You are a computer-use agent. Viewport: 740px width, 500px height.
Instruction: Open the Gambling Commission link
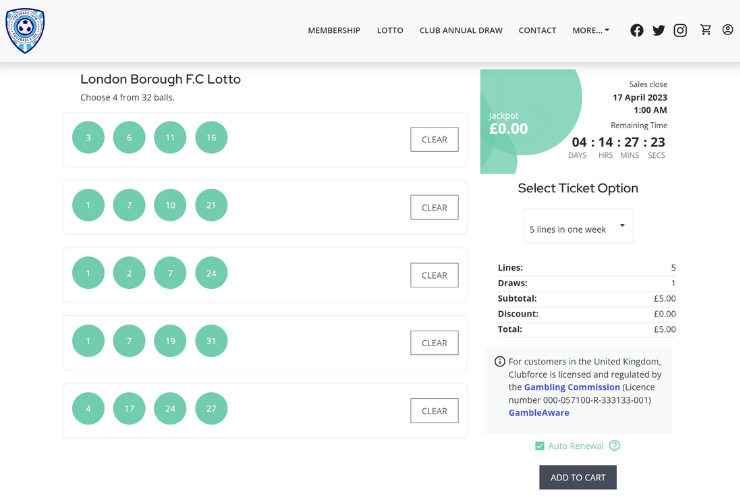coord(570,387)
